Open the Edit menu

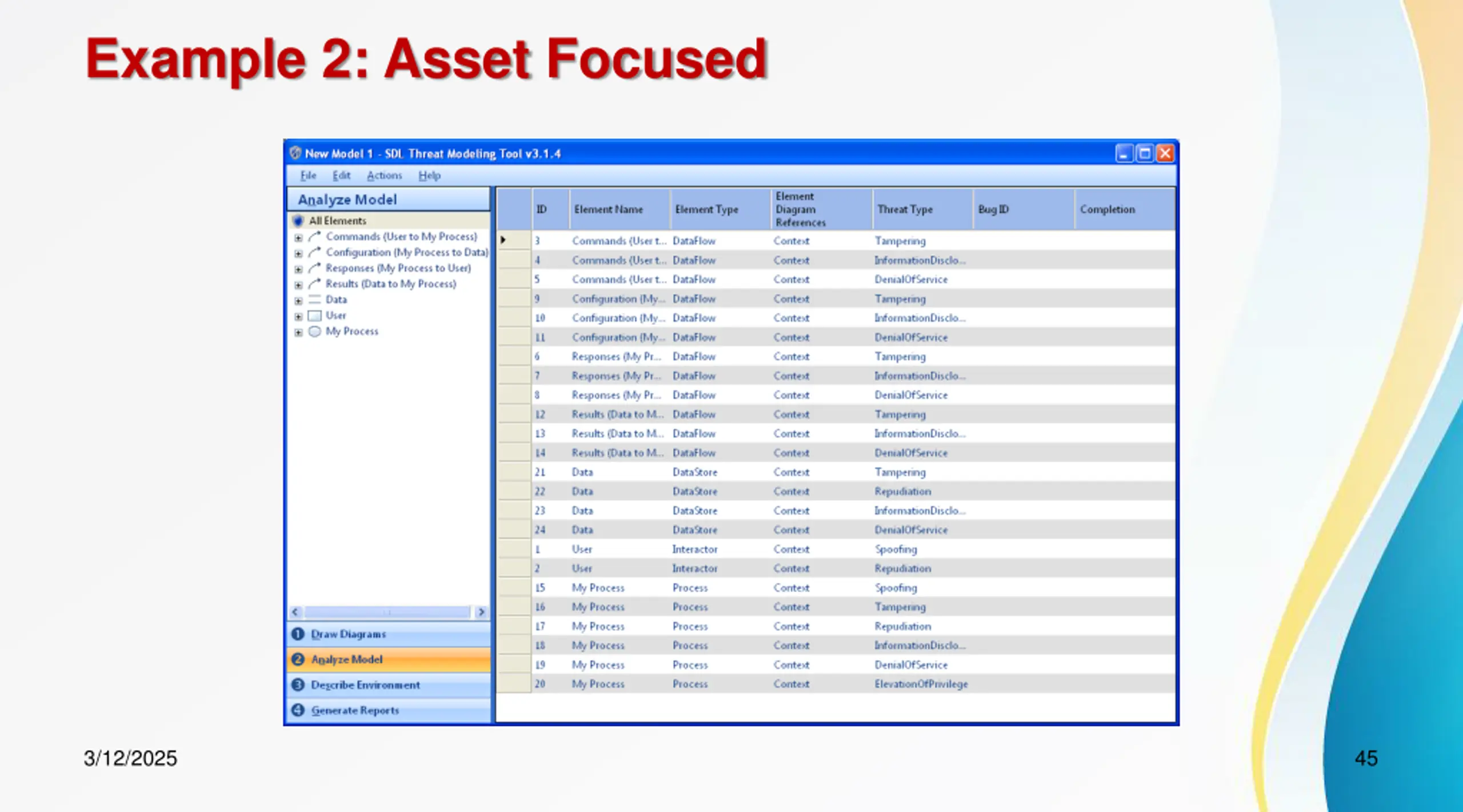(x=341, y=175)
